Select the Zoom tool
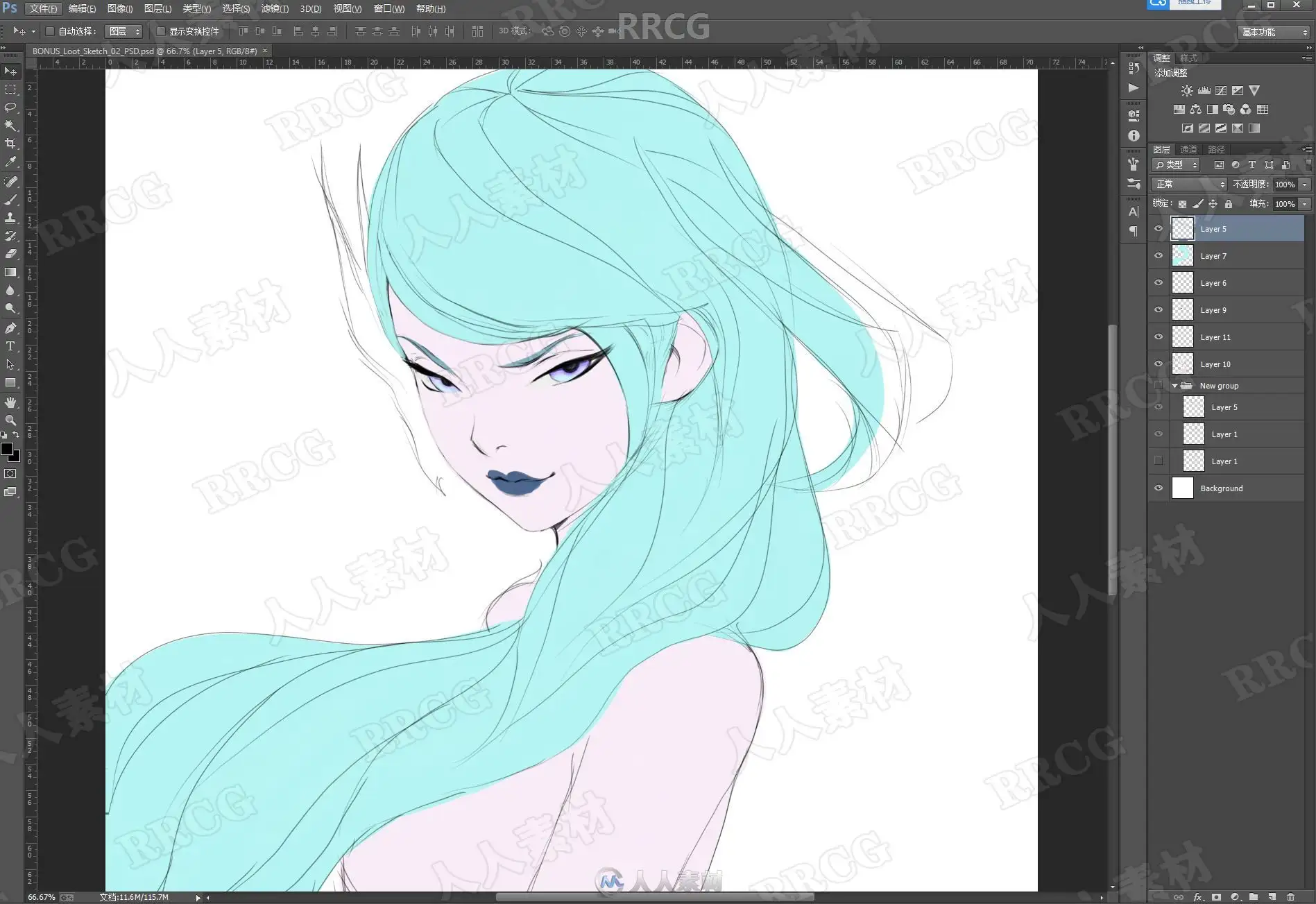The image size is (1316, 904). pos(10,420)
